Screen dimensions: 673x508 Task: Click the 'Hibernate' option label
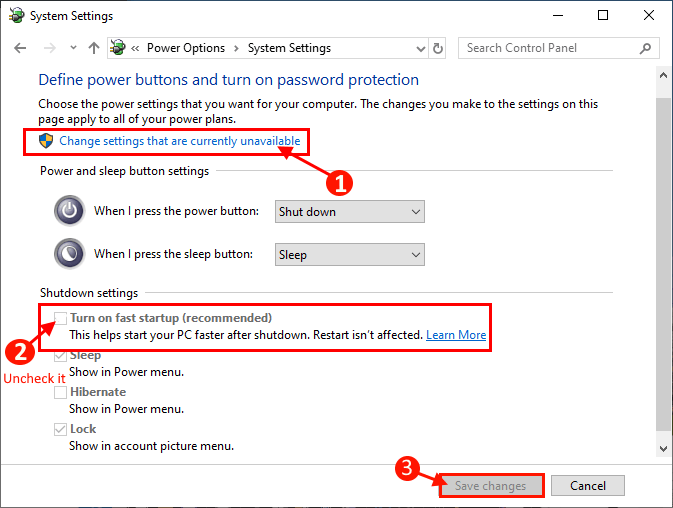pyautogui.click(x=98, y=392)
